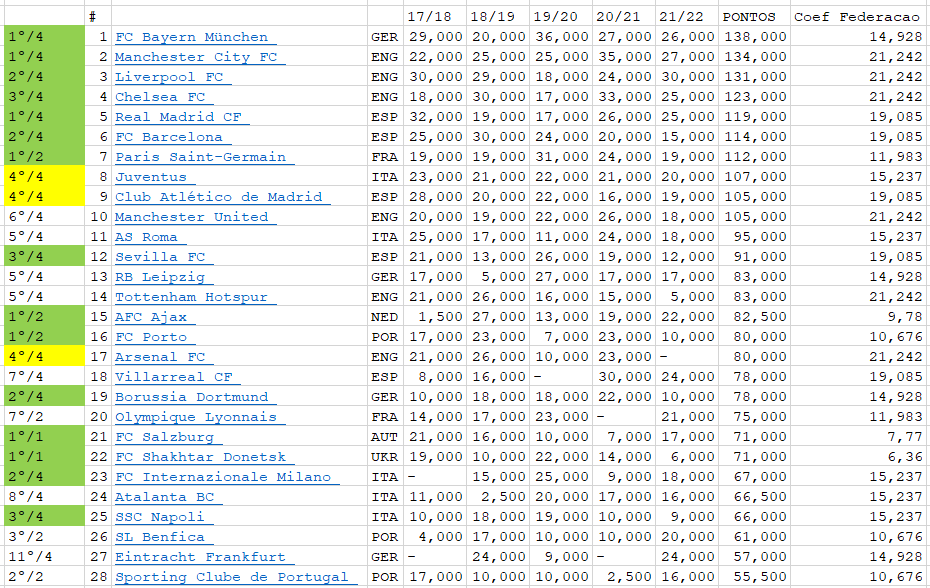
Task: Open the Borussia Dortmund link
Action: pos(191,397)
